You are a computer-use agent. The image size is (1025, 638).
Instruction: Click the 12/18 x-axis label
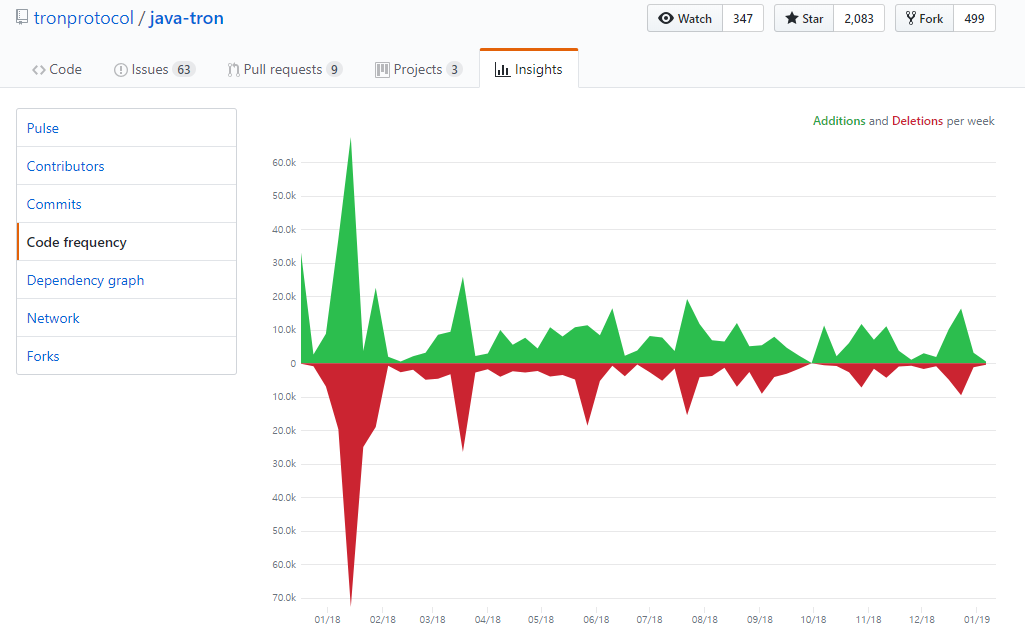pos(922,619)
